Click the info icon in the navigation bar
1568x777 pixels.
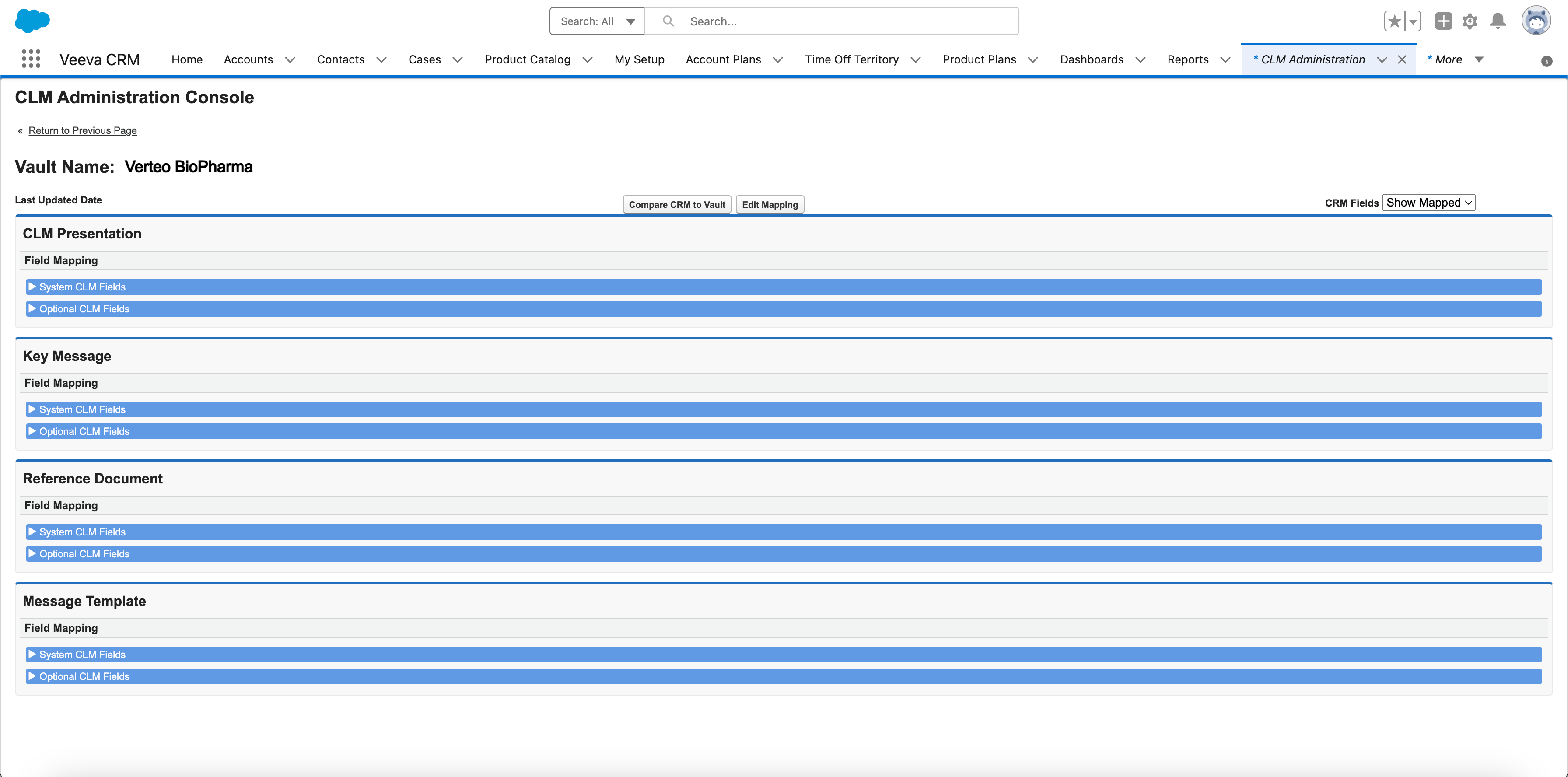[1547, 61]
